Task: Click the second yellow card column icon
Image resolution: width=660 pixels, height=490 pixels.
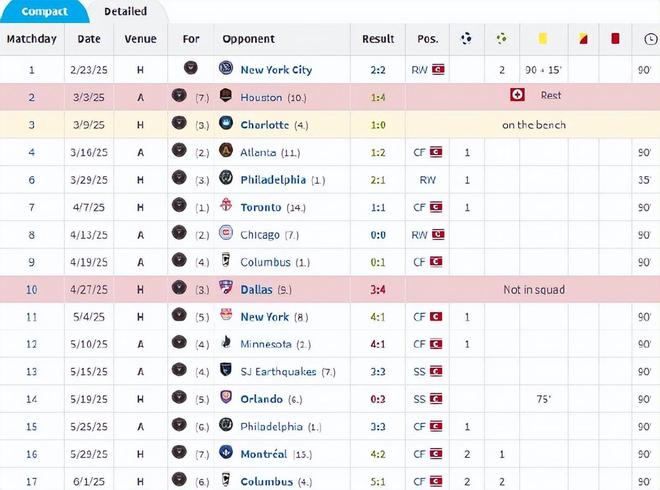Action: (582, 39)
